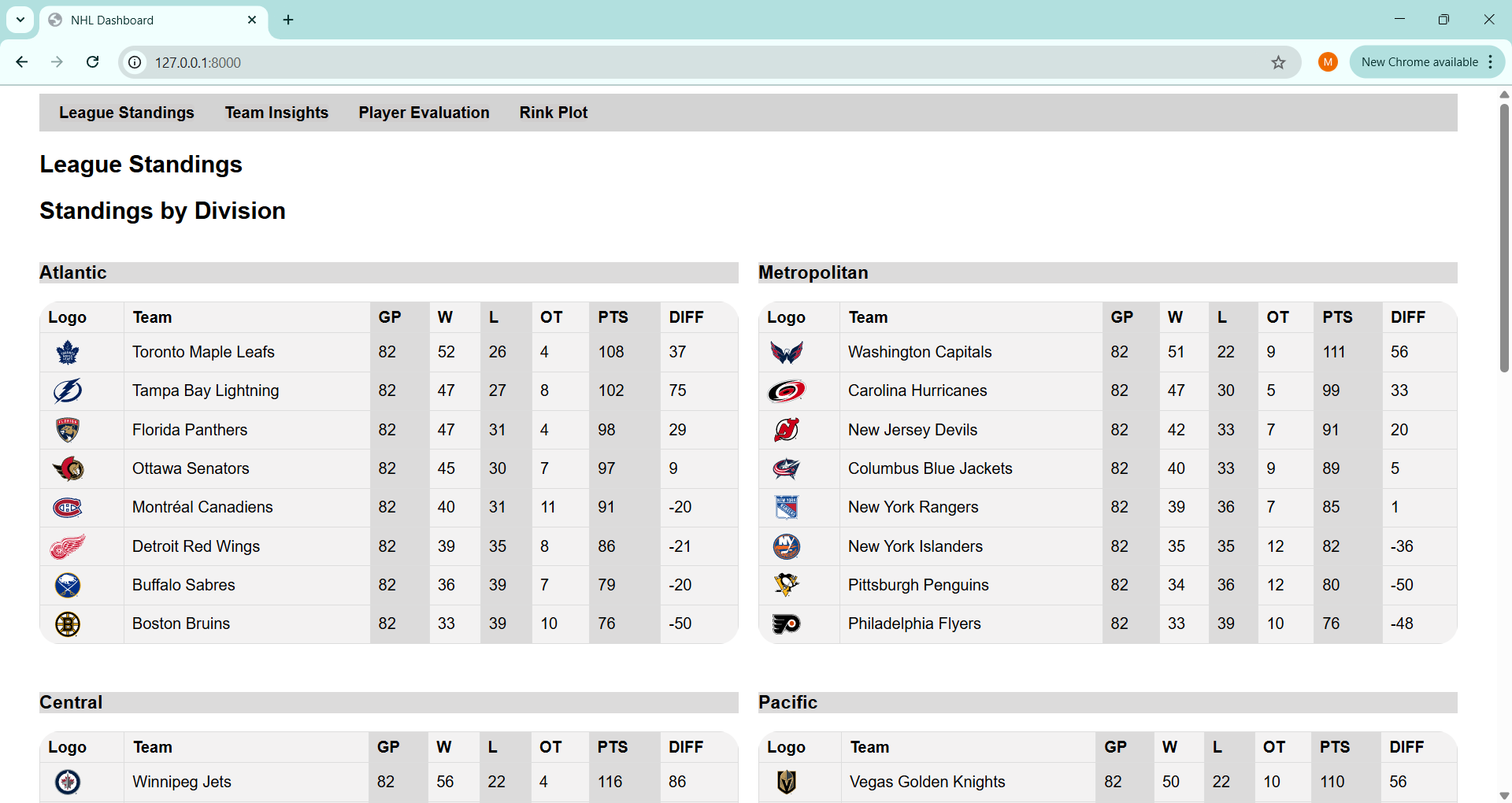
Task: Click the Ottawa Senators logo
Action: click(x=68, y=468)
